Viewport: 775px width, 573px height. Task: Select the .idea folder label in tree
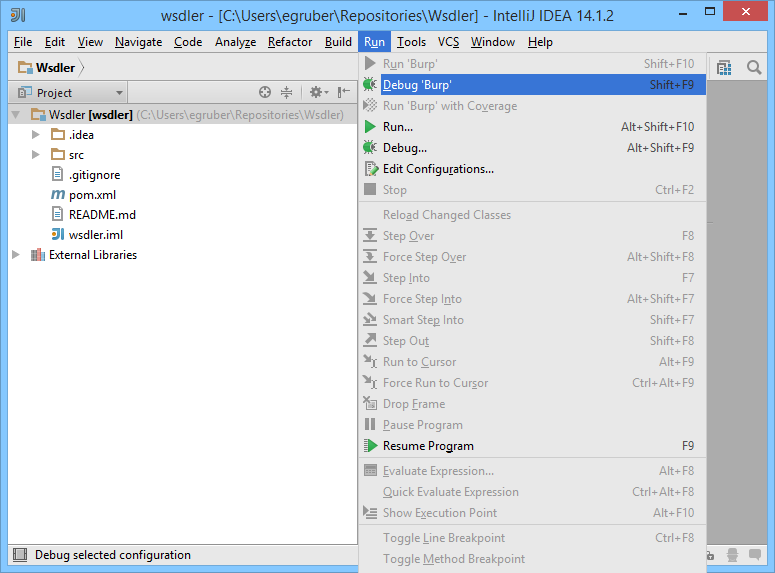[x=81, y=134]
